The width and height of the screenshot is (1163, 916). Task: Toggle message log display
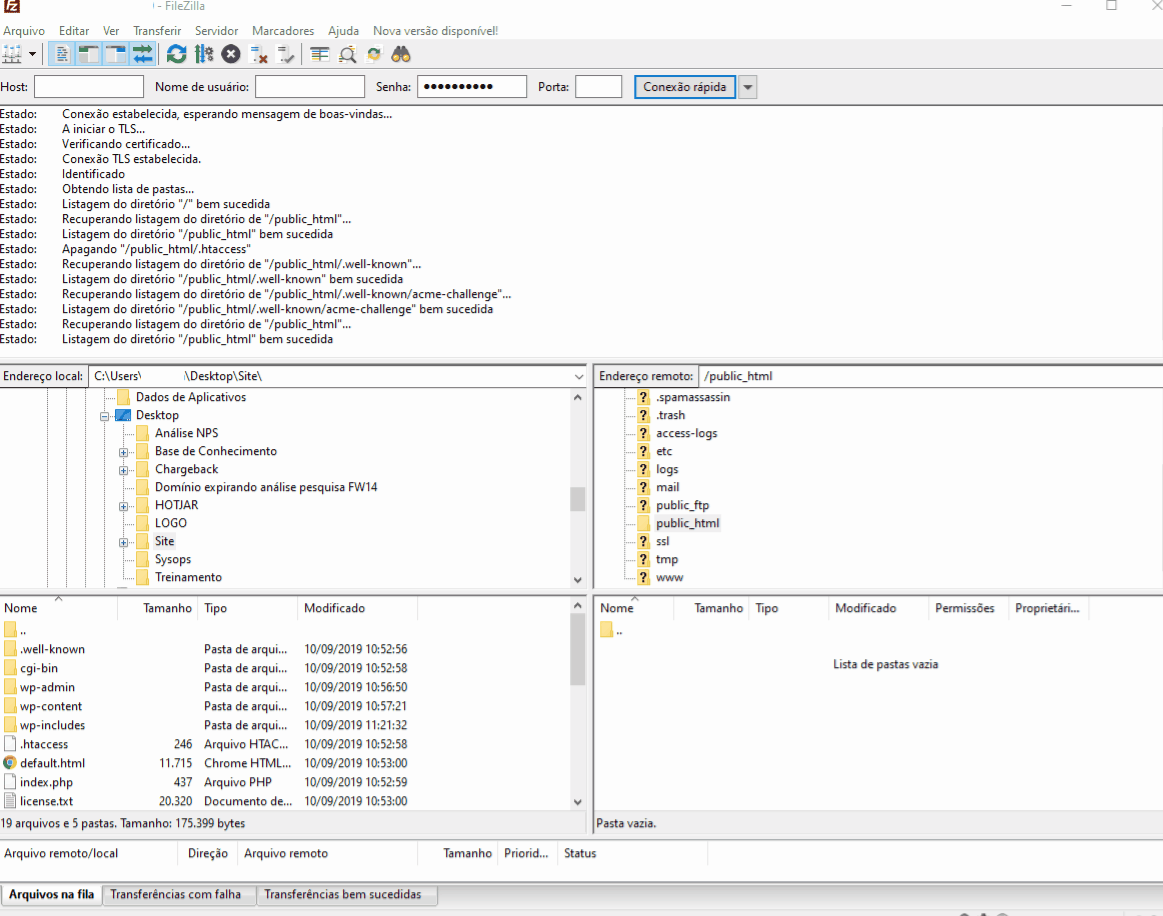click(62, 54)
